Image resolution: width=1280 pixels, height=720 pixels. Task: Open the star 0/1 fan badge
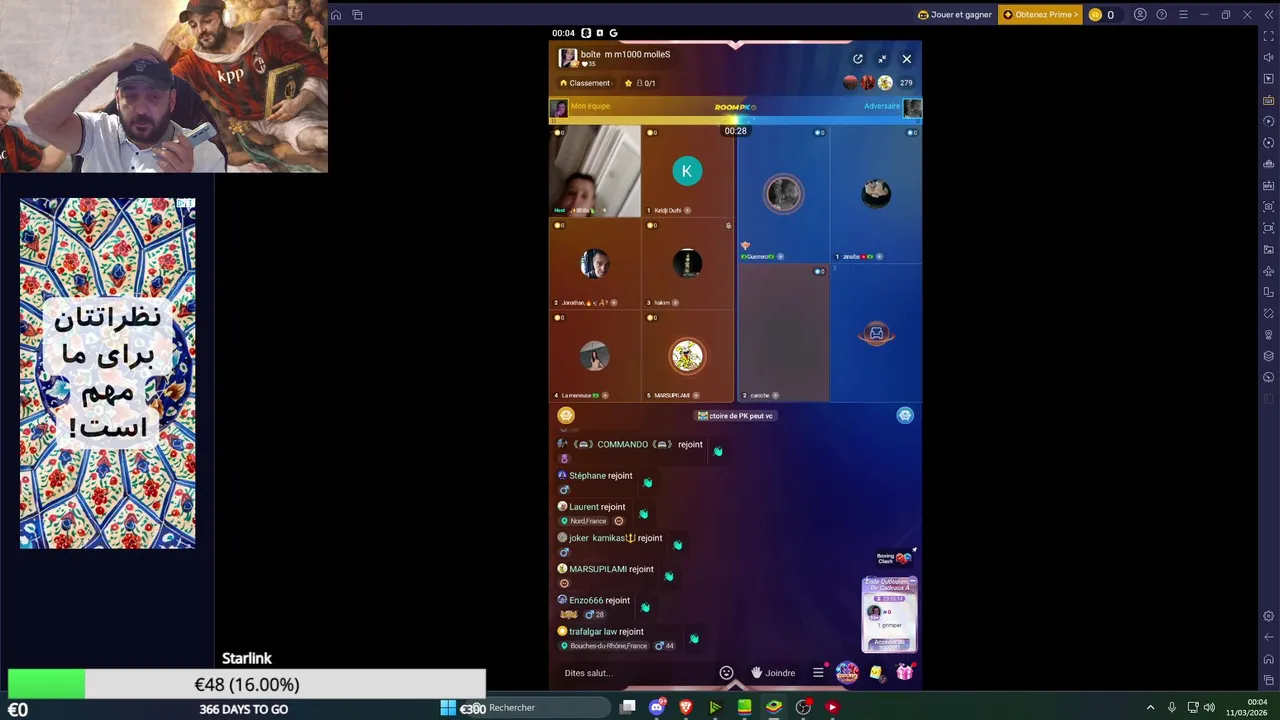(640, 83)
